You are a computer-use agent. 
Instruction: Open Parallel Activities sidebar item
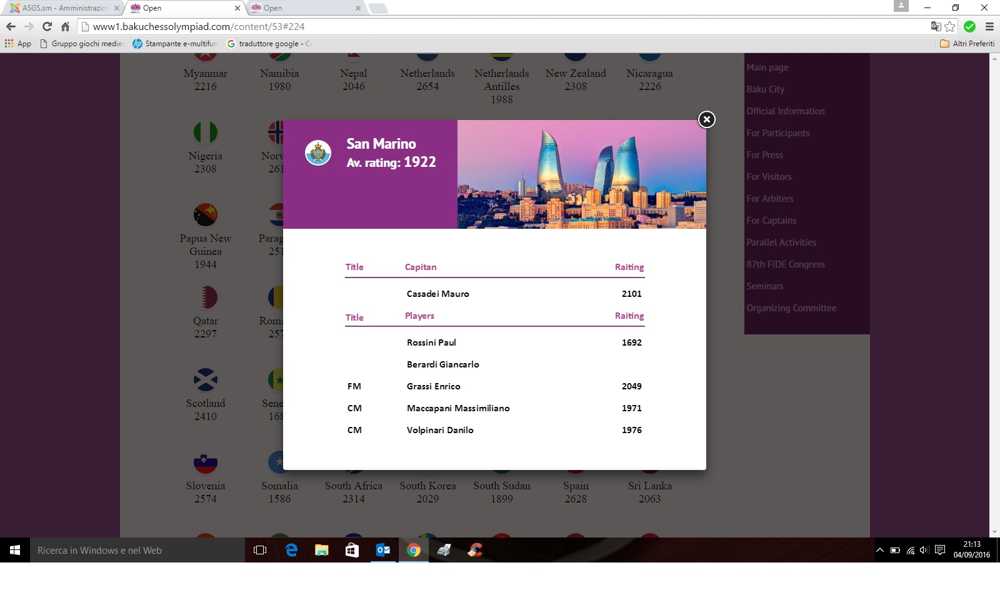tap(781, 242)
